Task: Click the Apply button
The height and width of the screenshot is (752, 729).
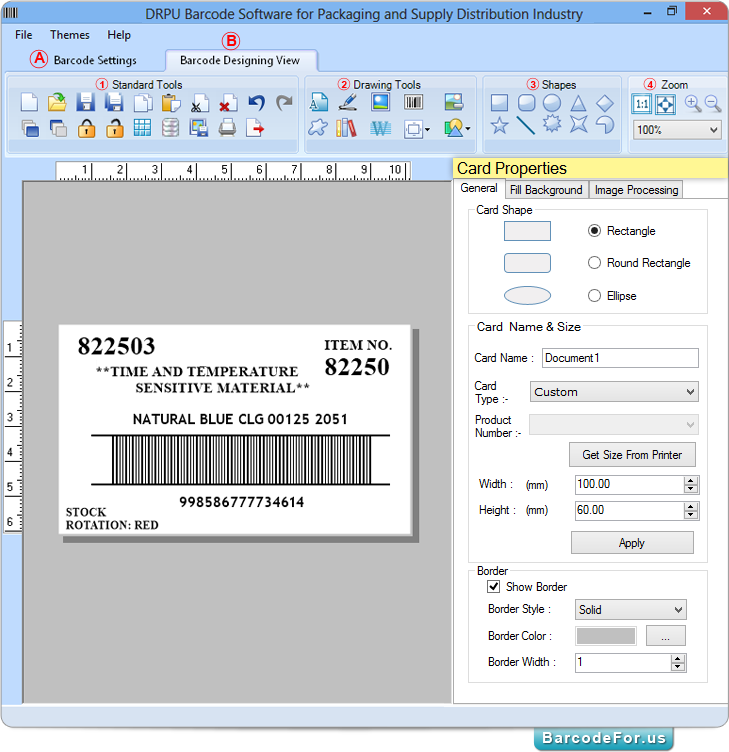Action: [632, 542]
